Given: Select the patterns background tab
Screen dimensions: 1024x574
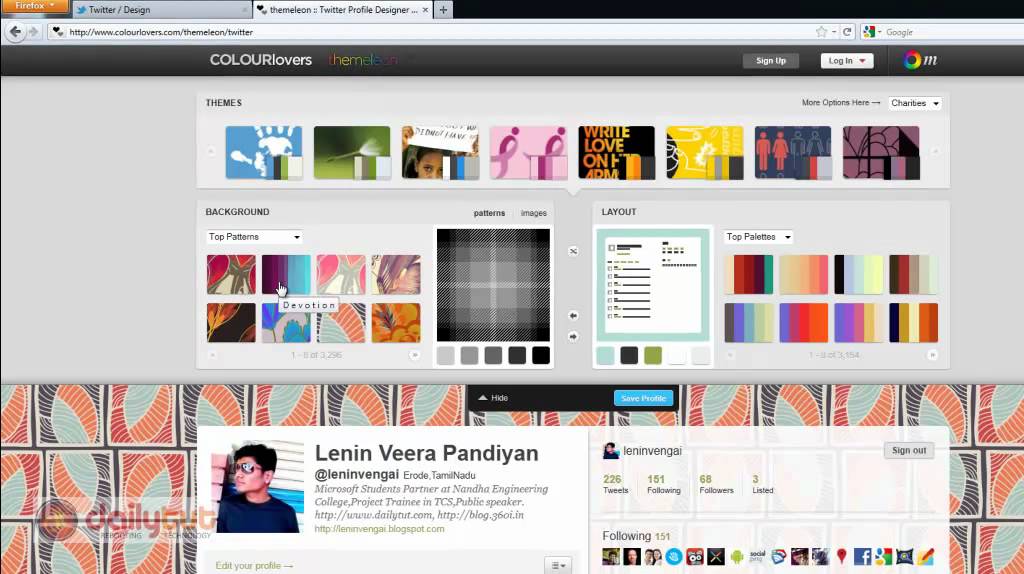Looking at the screenshot, I should point(489,213).
